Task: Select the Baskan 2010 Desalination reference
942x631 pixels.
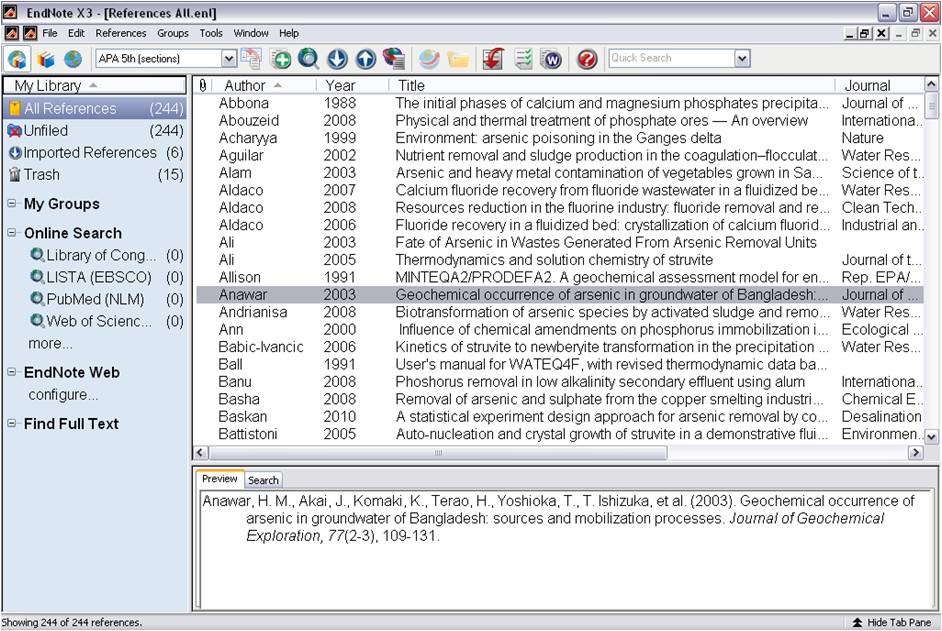Action: point(560,417)
